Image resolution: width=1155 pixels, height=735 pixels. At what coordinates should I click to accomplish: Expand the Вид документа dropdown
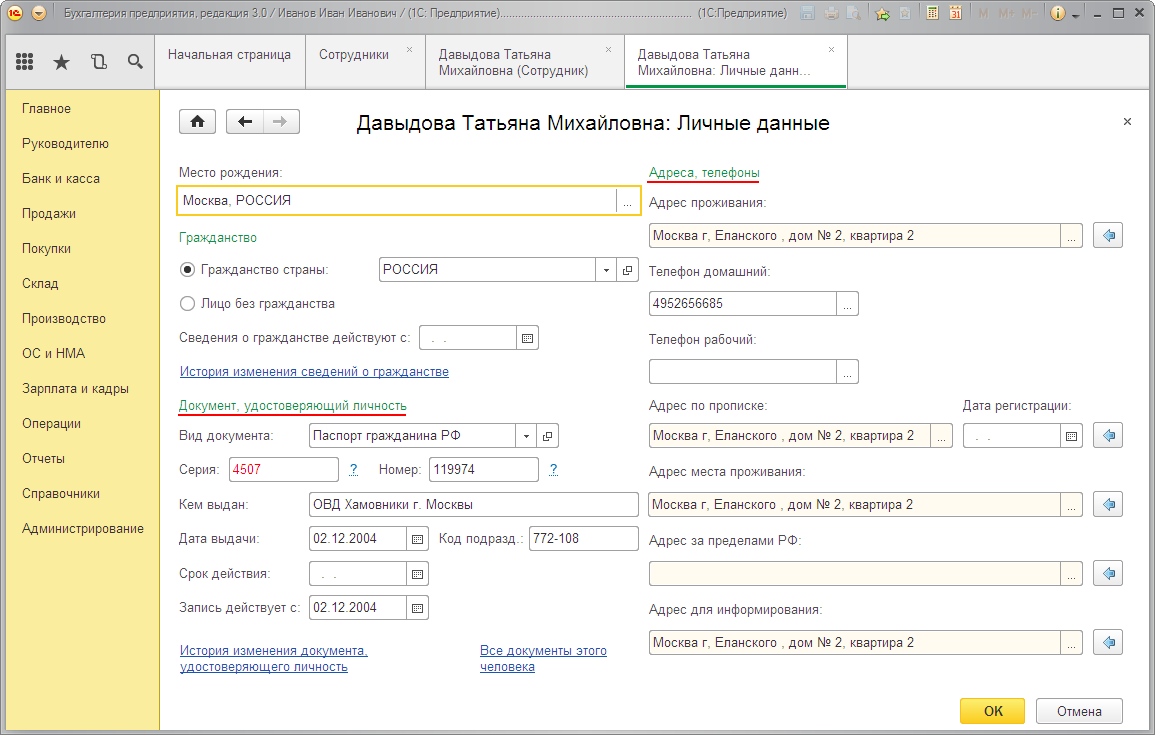coord(526,436)
